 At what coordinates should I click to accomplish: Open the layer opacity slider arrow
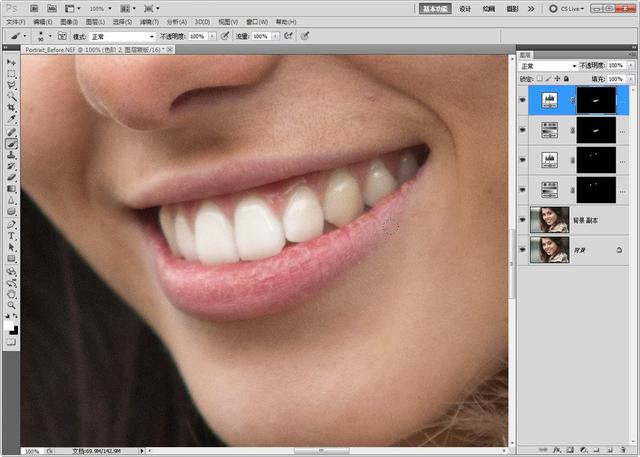pos(631,66)
